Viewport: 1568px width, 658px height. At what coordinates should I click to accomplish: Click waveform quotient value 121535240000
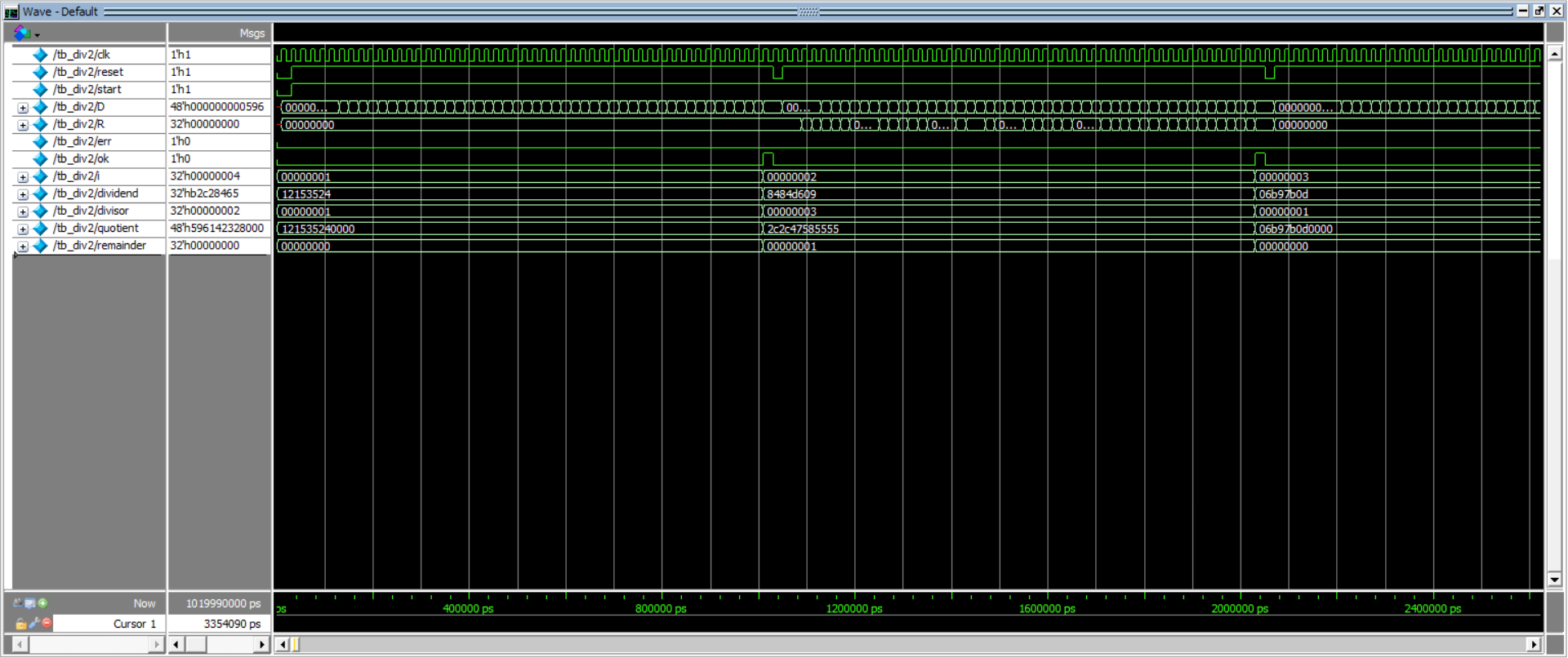point(318,229)
